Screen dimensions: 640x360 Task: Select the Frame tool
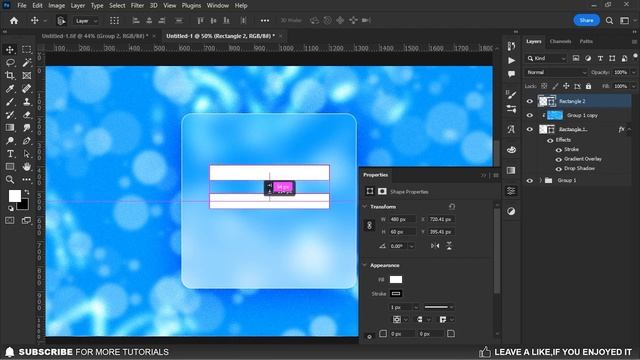[27, 76]
